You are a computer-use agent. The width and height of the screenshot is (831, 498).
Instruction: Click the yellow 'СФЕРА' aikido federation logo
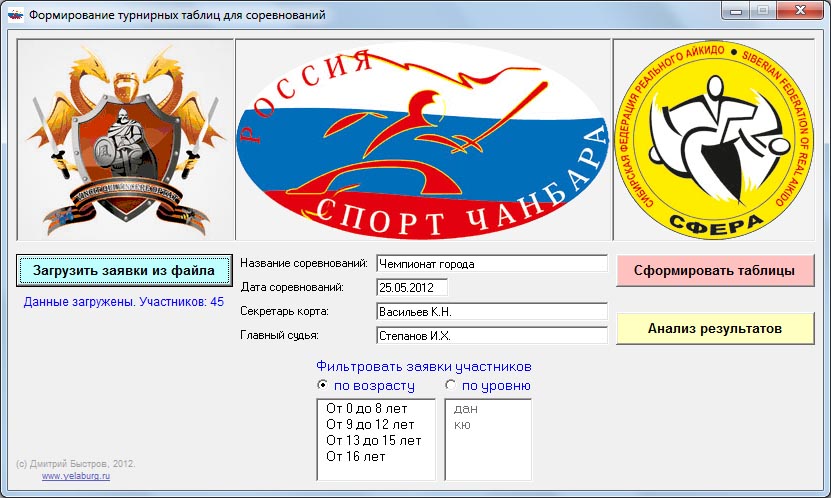coord(714,140)
